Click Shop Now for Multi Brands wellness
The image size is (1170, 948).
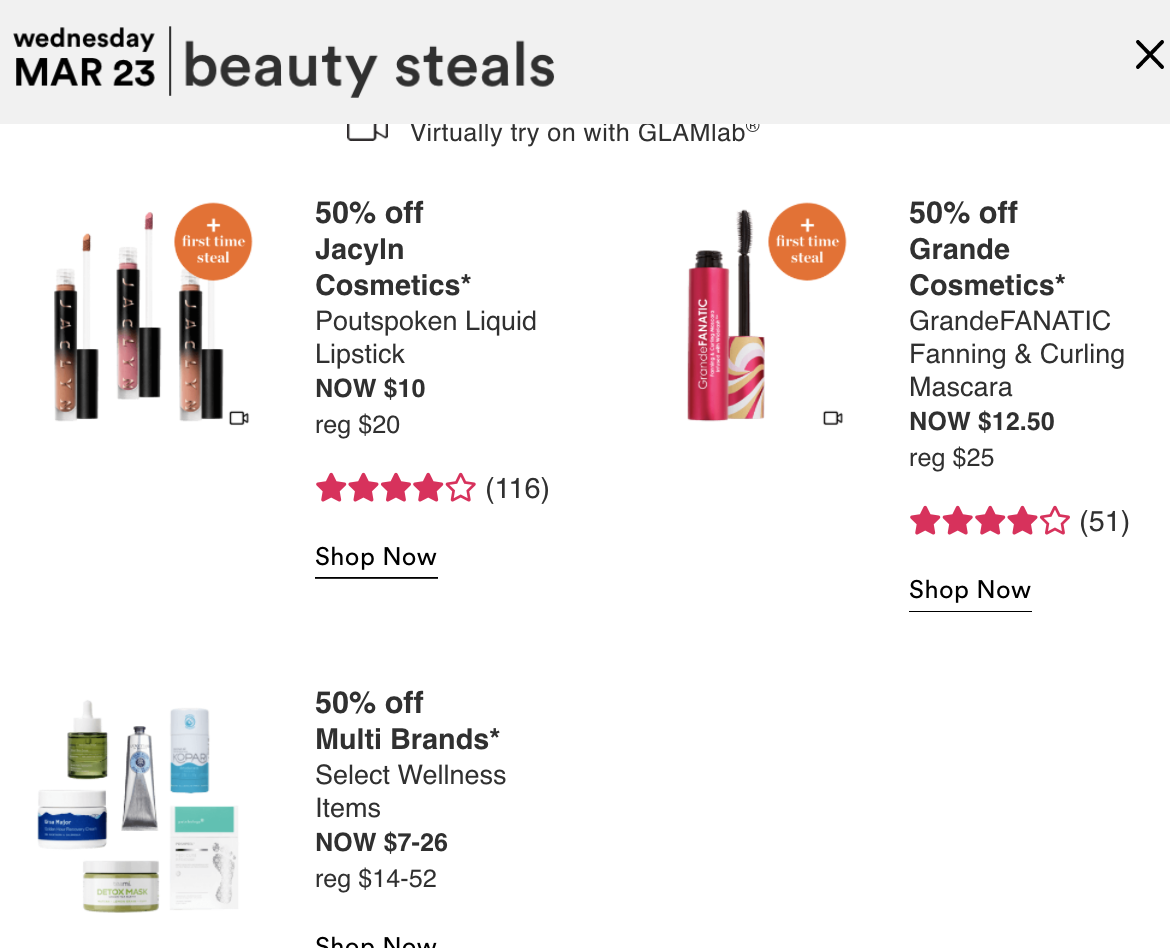pos(376,941)
